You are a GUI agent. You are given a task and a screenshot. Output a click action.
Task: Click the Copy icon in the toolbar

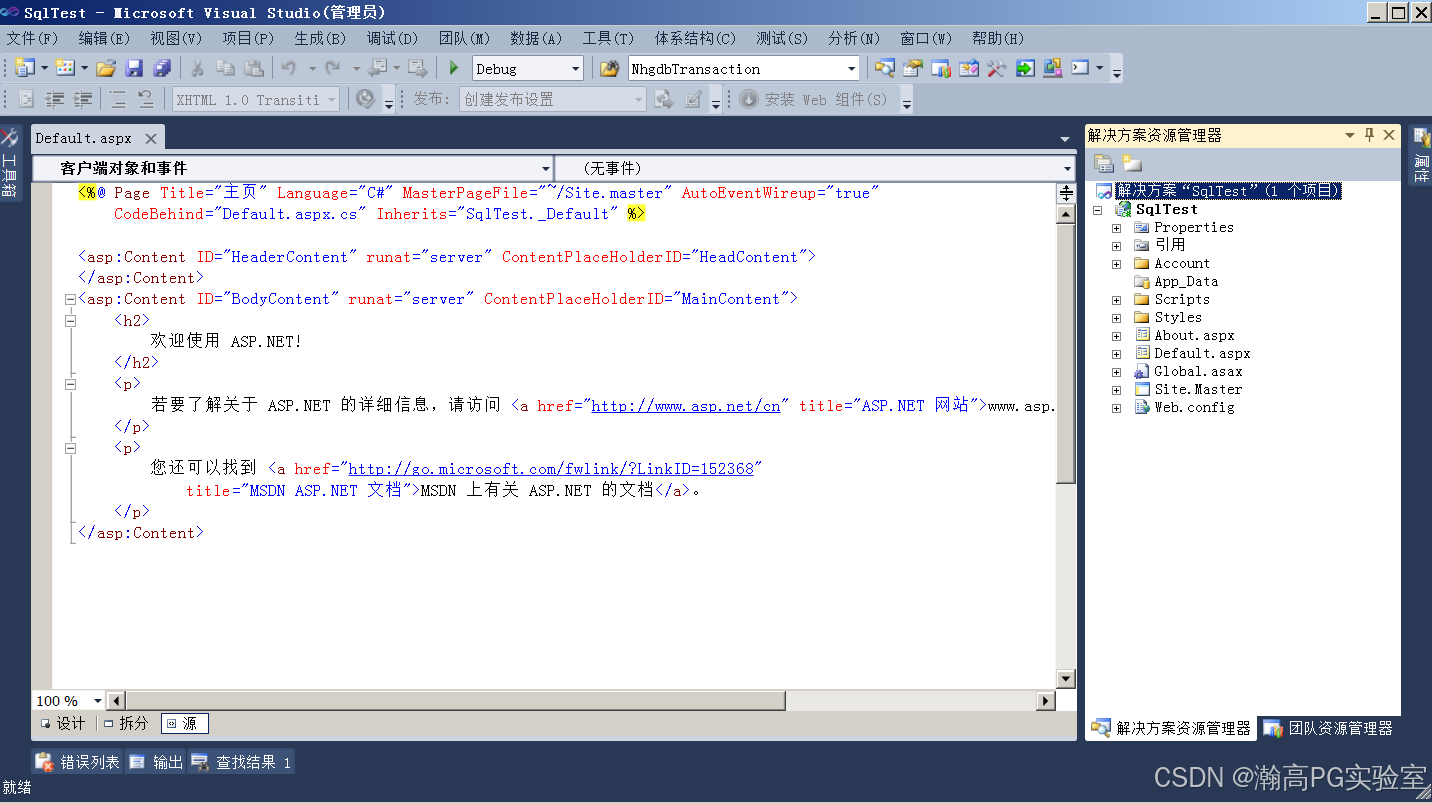tap(226, 68)
